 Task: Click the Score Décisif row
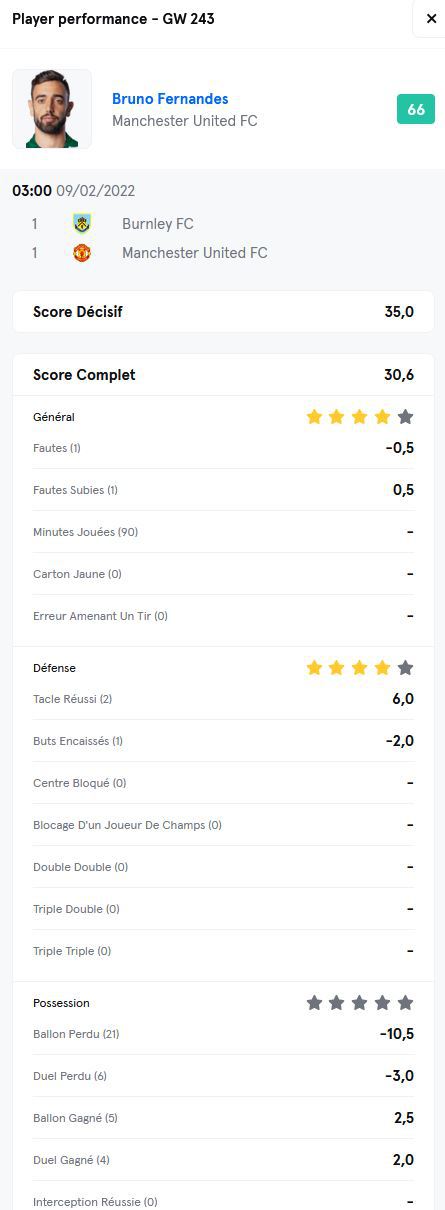[x=223, y=312]
